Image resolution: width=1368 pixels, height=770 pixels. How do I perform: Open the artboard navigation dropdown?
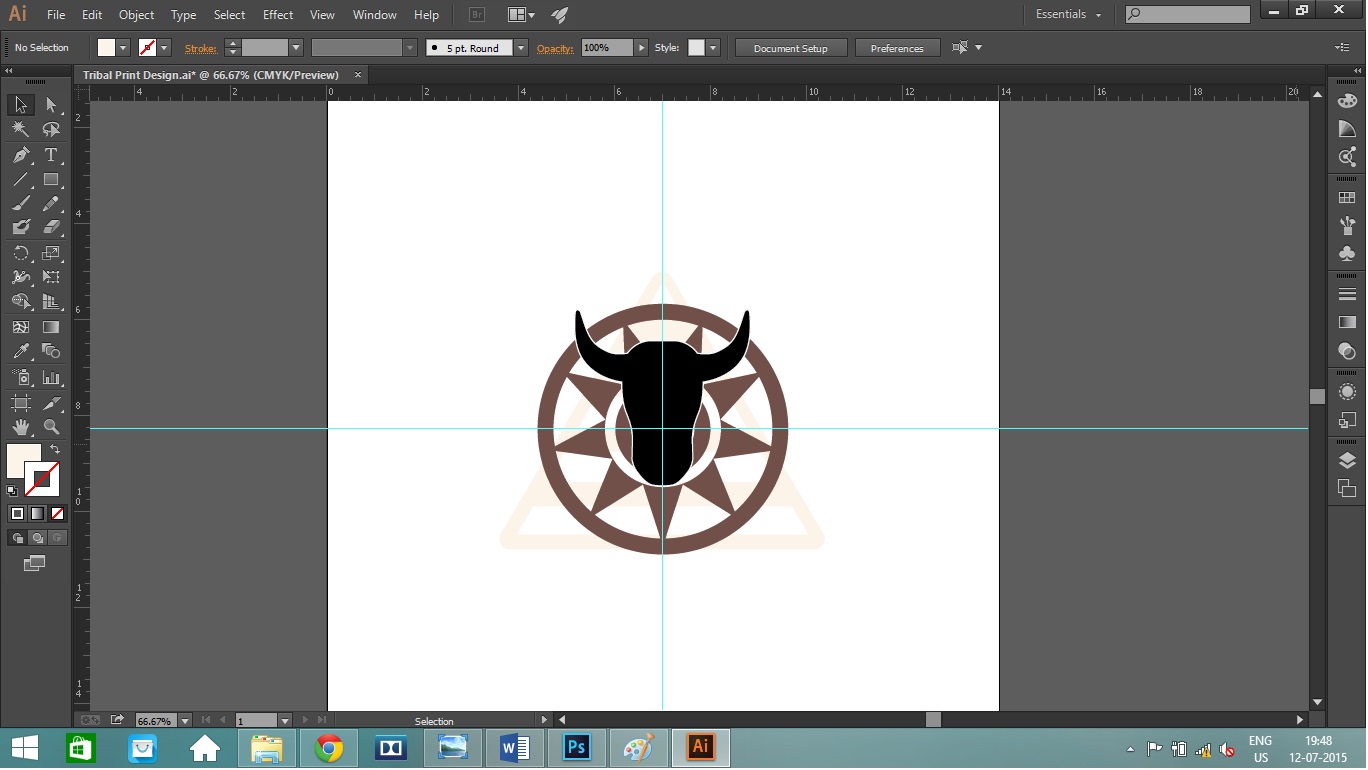285,720
